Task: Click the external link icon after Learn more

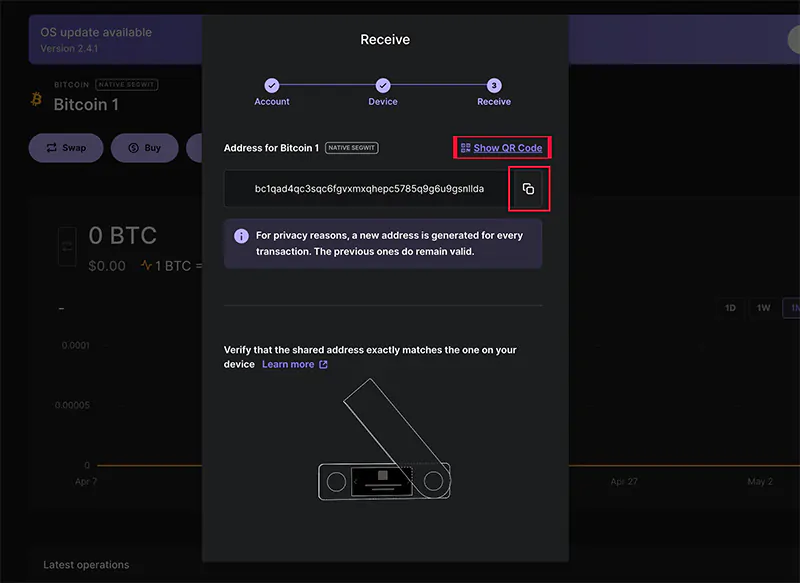Action: [323, 365]
